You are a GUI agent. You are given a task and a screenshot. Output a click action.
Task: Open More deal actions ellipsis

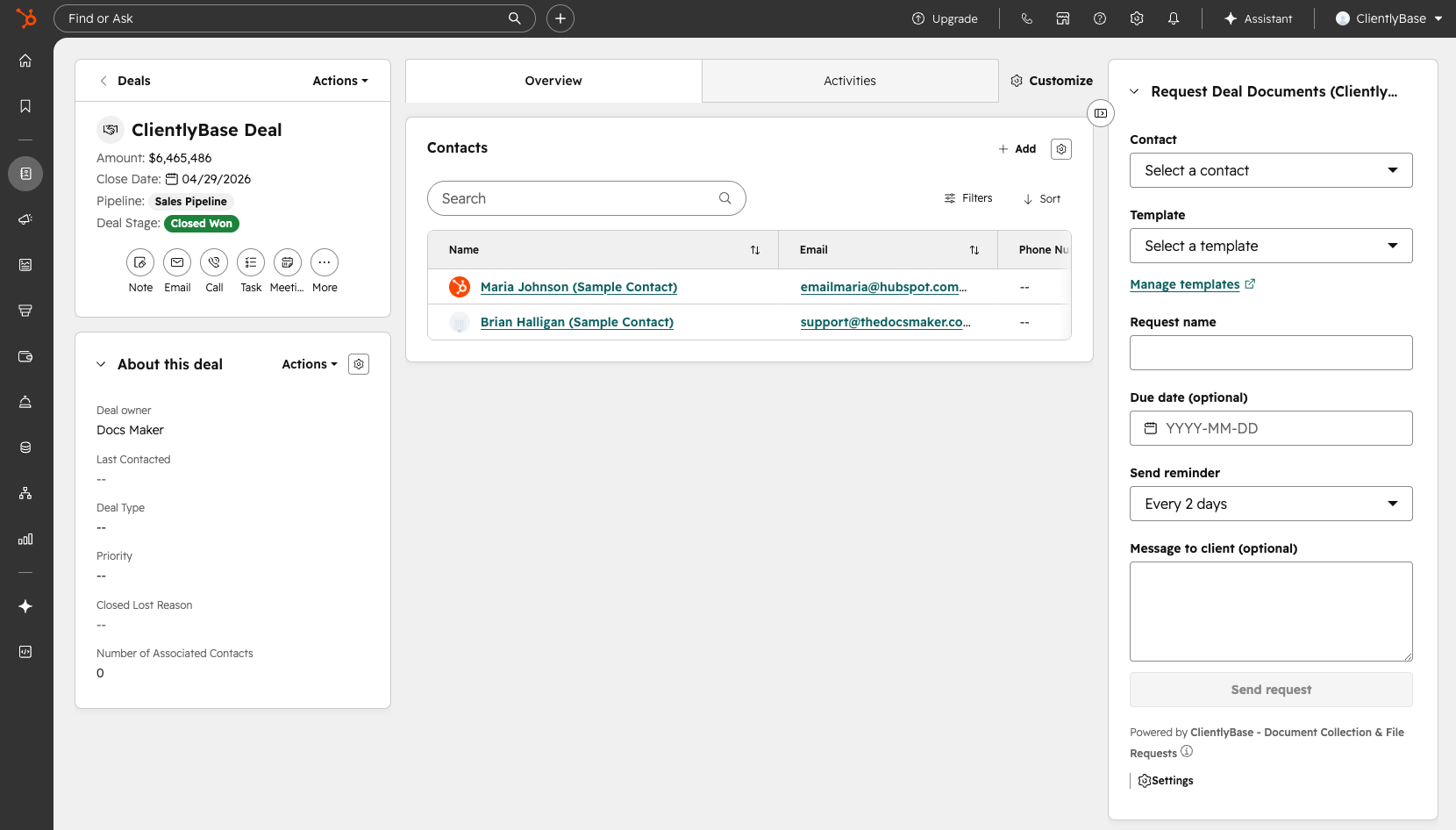point(325,262)
